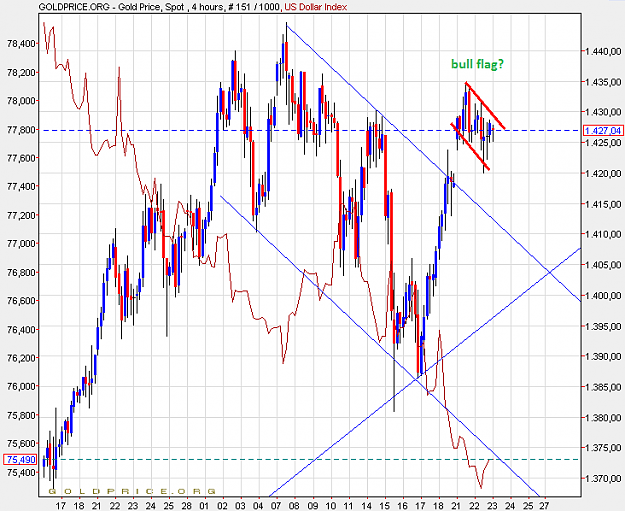The width and height of the screenshot is (625, 511).
Task: Click the GOLDPRICE.ORG title text
Action: [74, 7]
